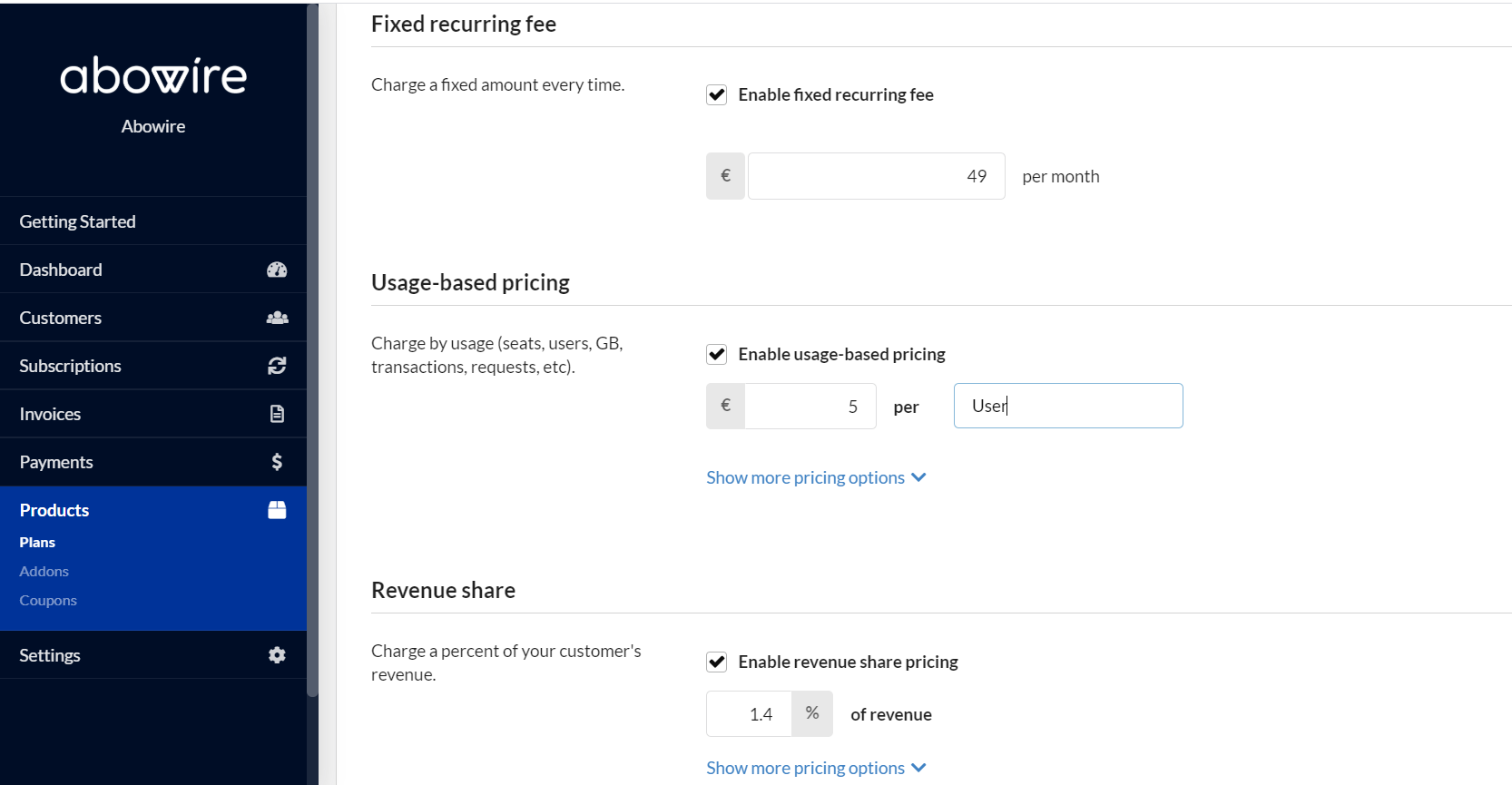Click the 'per month' label

1061,176
